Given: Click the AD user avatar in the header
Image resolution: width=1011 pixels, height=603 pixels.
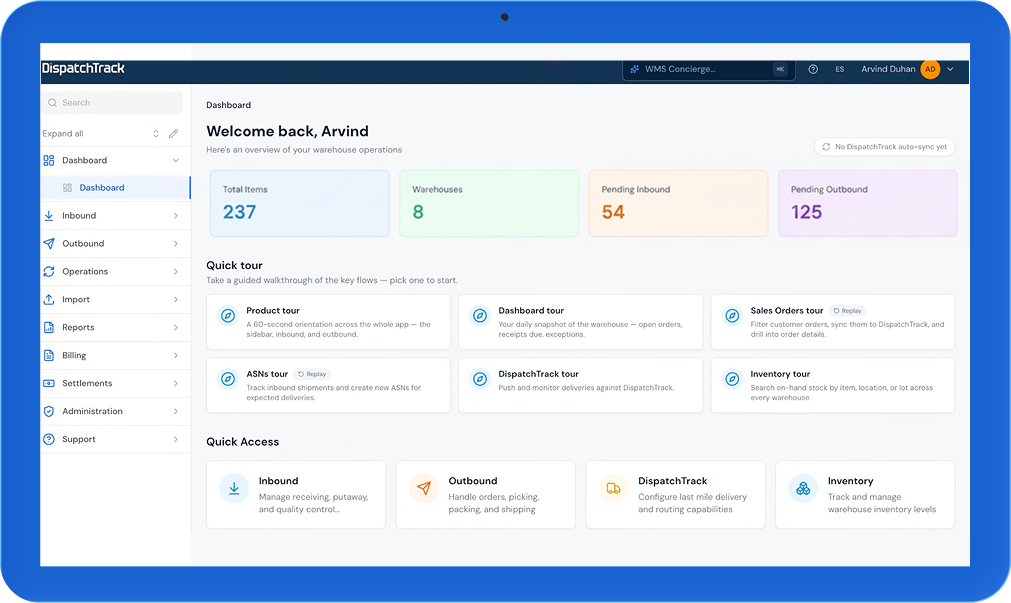Looking at the screenshot, I should (x=930, y=69).
